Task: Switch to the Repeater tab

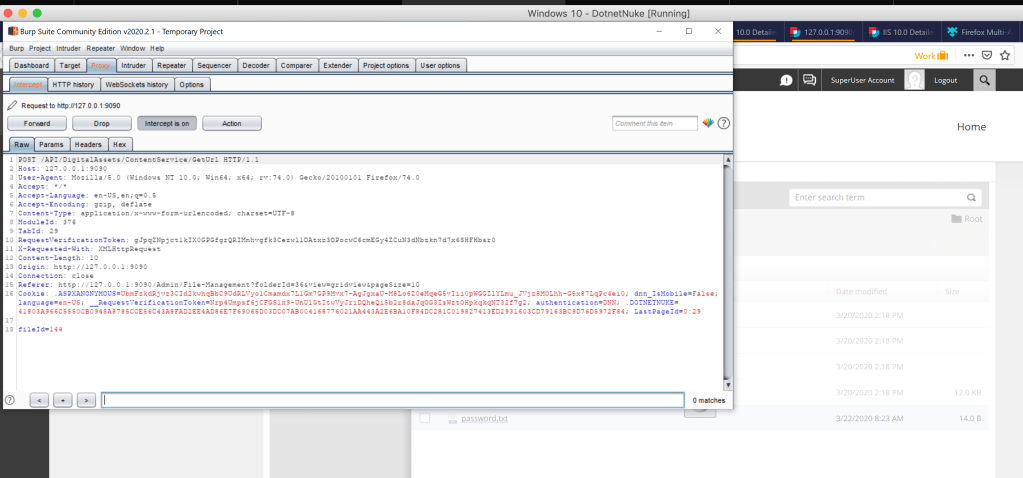Action: (x=172, y=65)
